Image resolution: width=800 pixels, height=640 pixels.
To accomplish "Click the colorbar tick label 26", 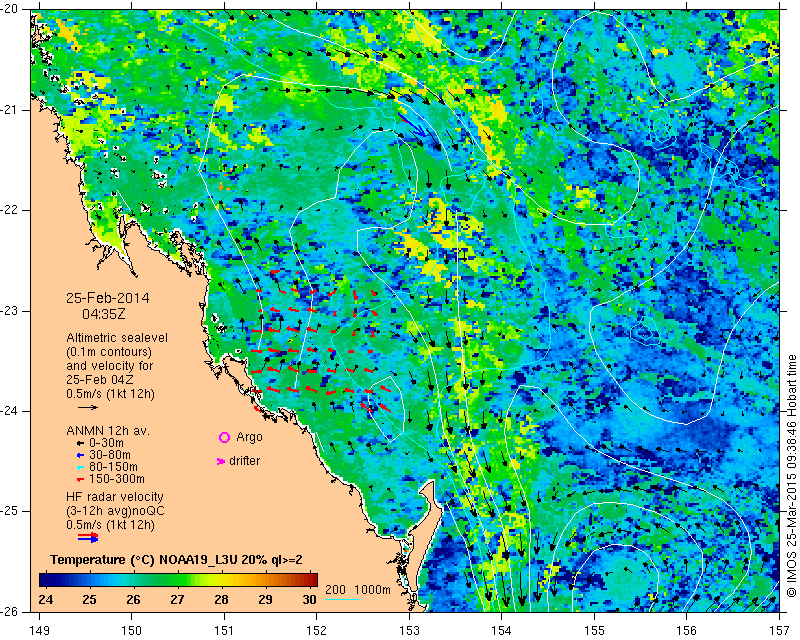I will click(133, 599).
